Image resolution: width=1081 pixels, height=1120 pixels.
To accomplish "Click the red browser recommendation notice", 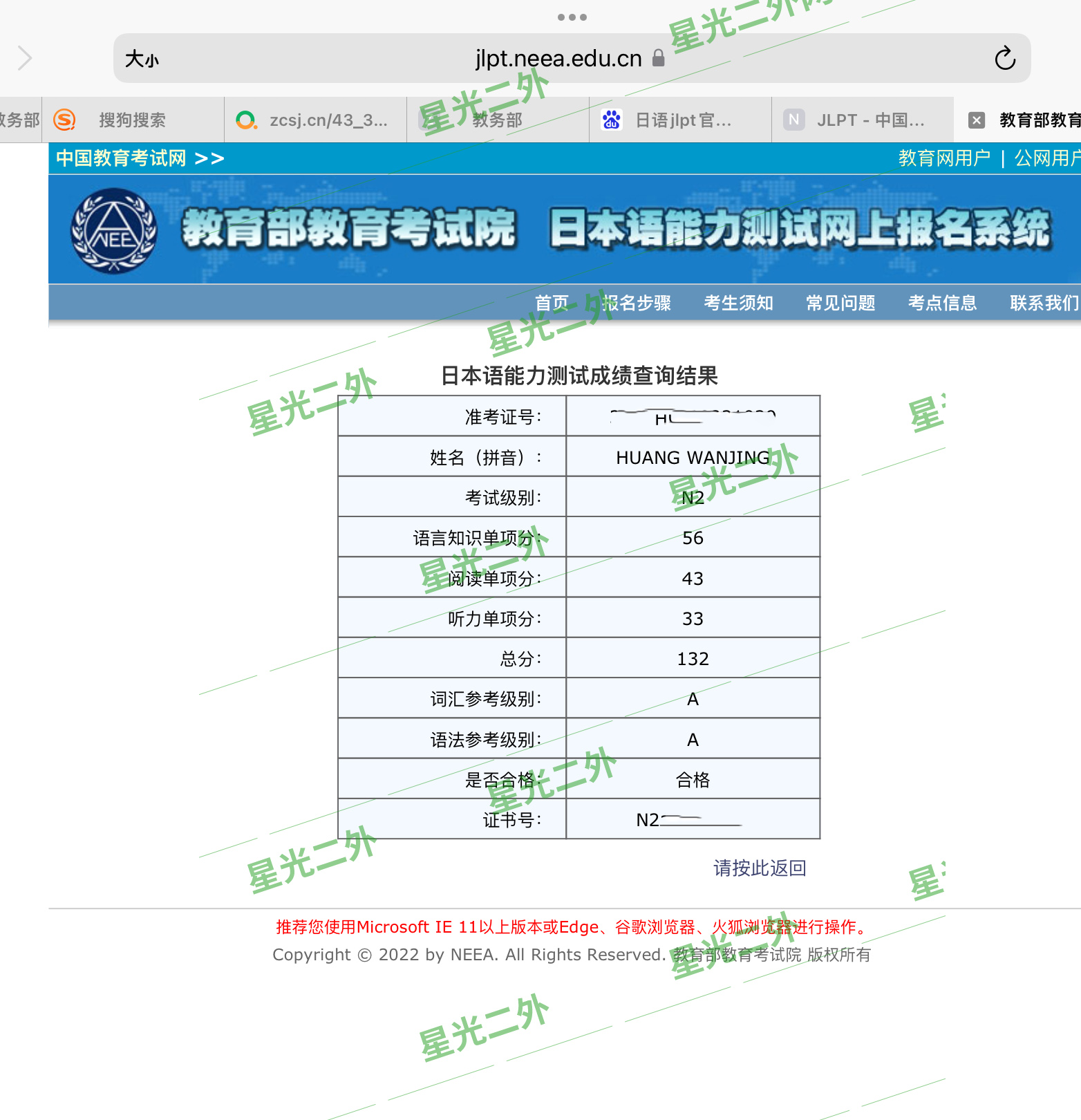I will pos(573,927).
